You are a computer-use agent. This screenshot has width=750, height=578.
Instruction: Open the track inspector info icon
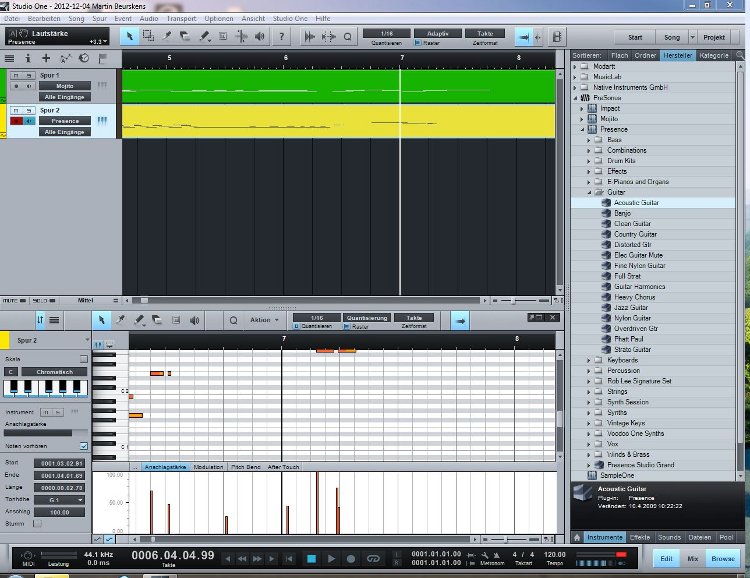(x=28, y=58)
